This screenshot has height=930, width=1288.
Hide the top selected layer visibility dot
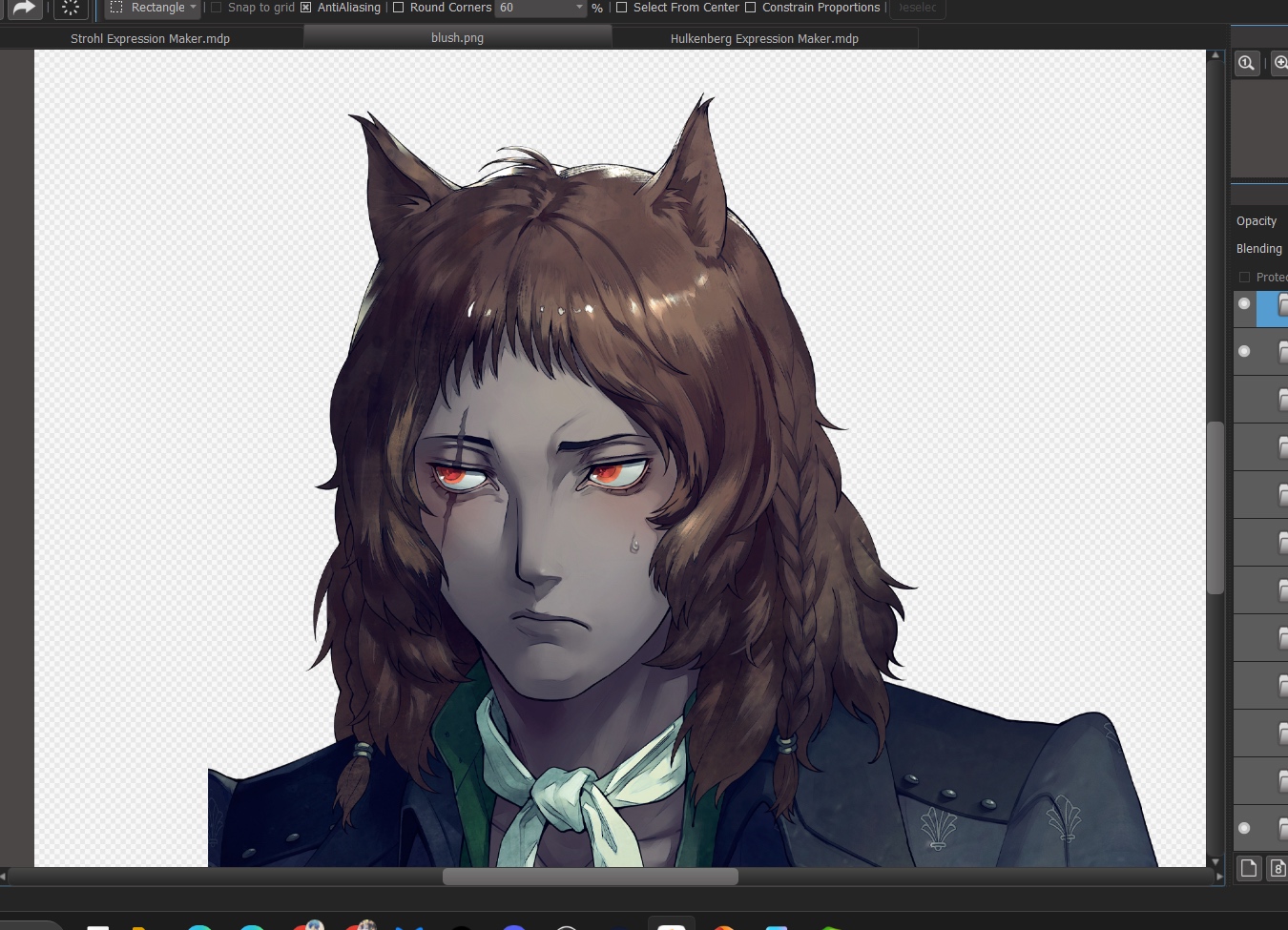(1244, 303)
